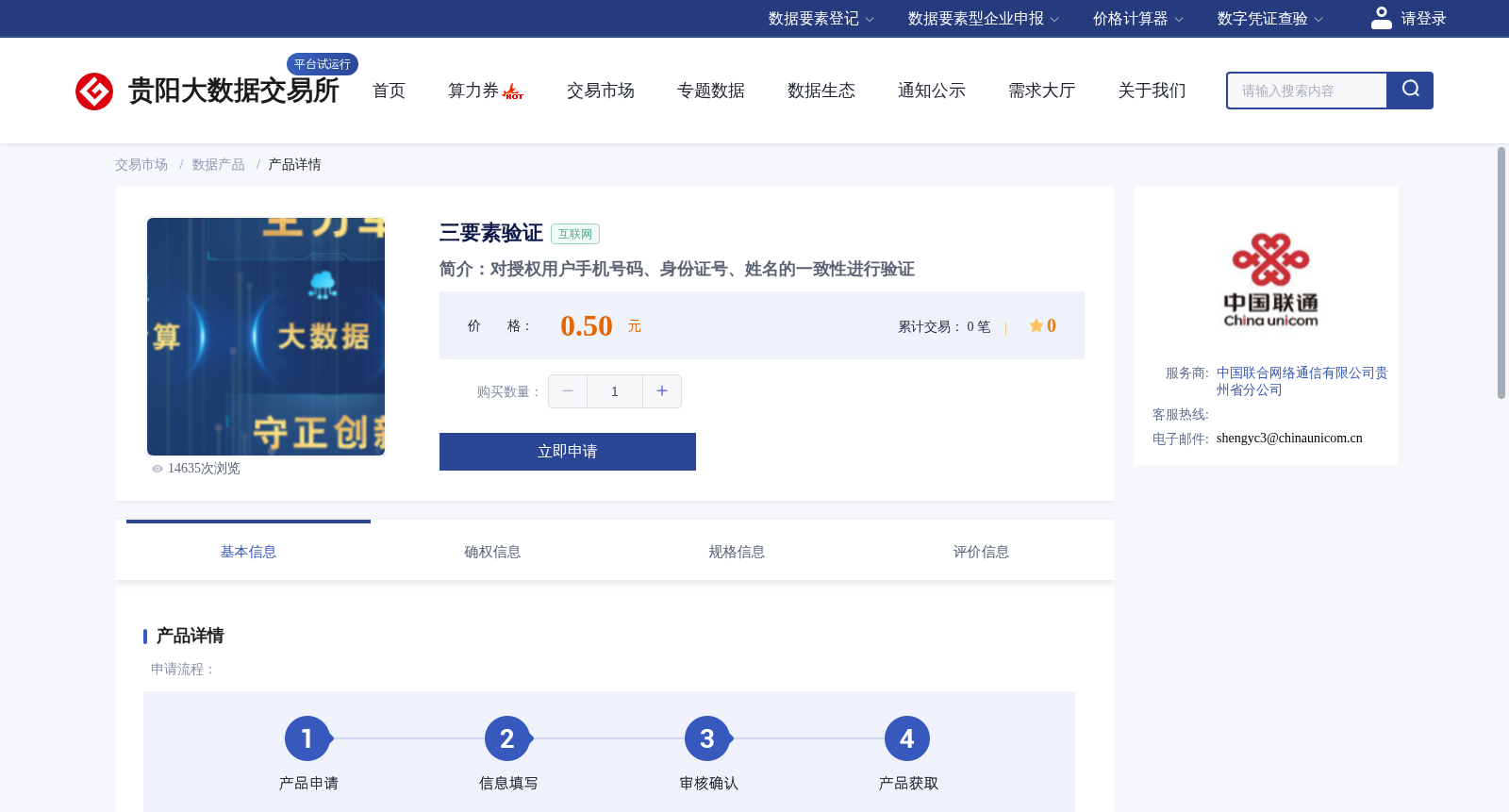The image size is (1509, 812).
Task: Click the HOT flame icon beside 算力券
Action: (513, 91)
